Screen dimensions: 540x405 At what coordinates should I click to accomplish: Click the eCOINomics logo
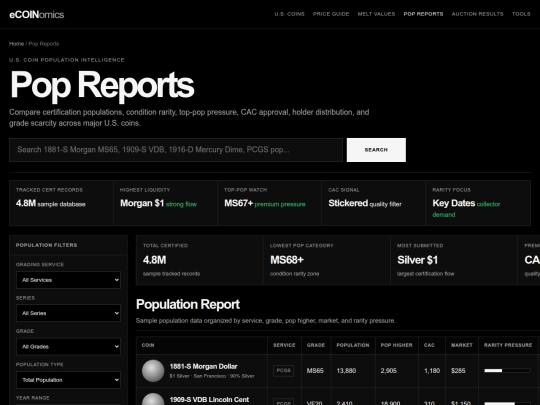(x=37, y=14)
